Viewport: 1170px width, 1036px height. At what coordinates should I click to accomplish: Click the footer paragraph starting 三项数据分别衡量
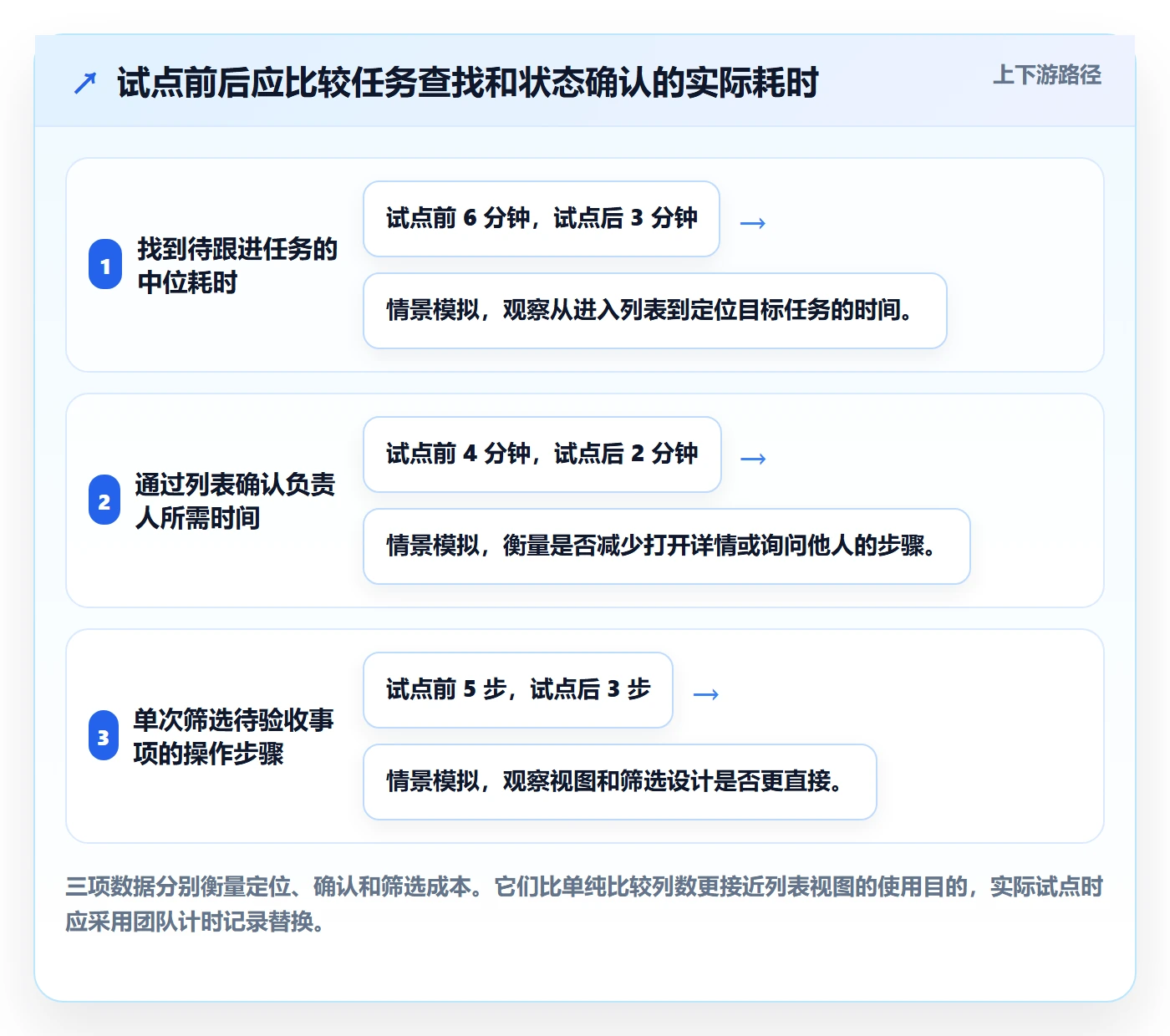(x=585, y=904)
